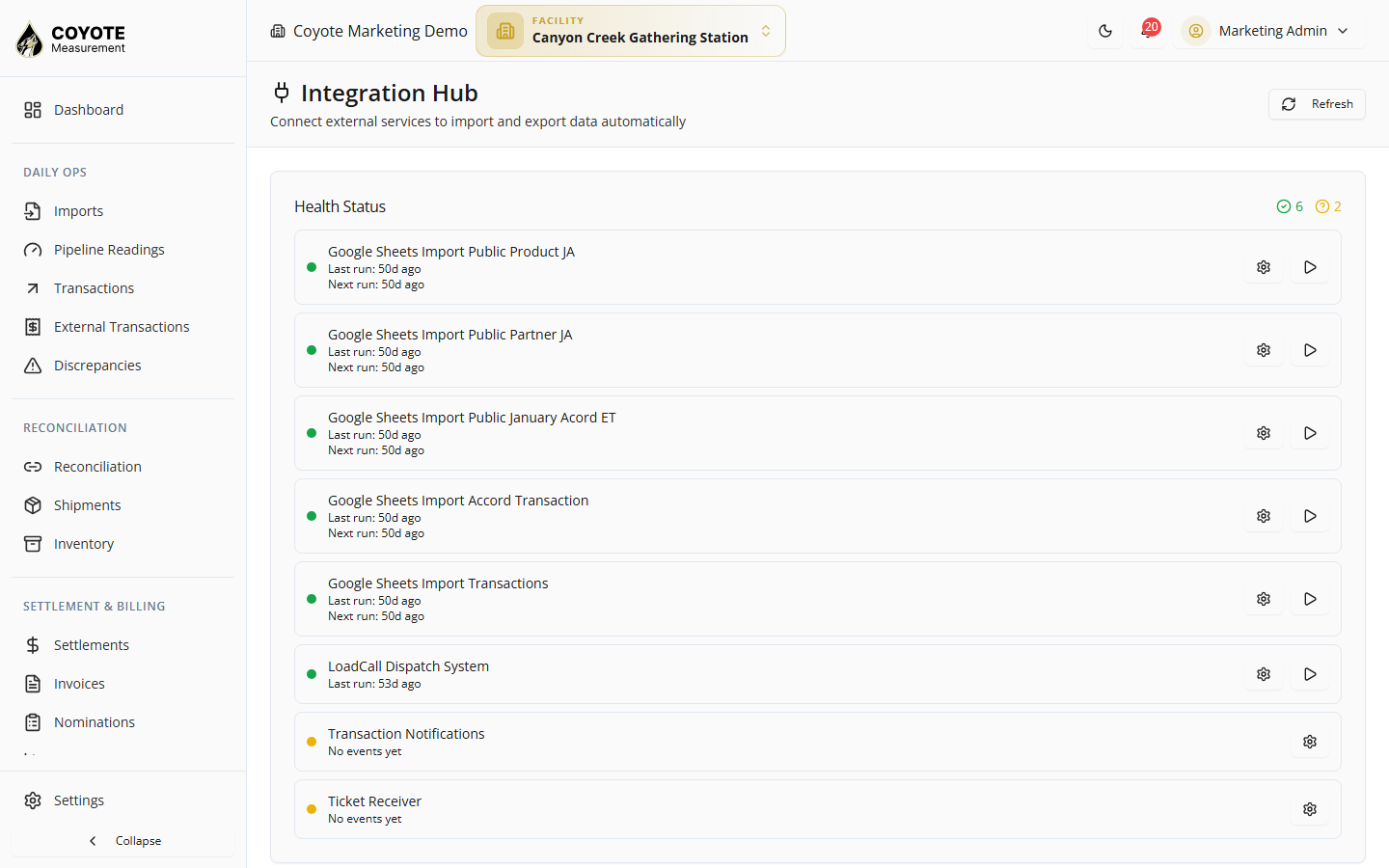Click the unknown status count showing 2
Screen dimensions: 1389x868
[1328, 206]
